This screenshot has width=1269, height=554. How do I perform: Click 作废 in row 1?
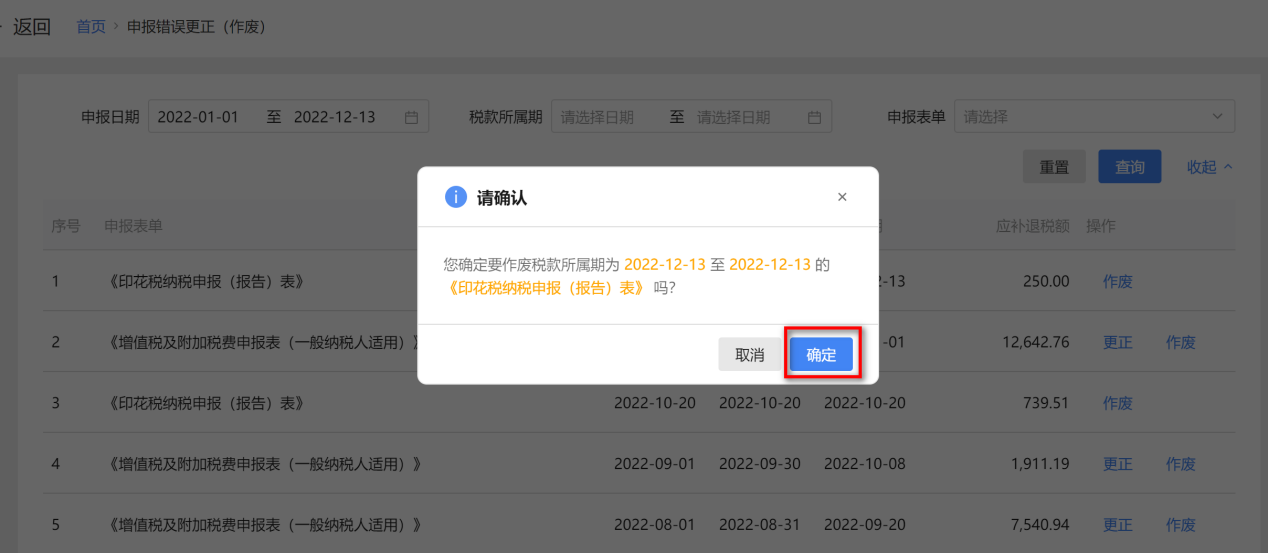point(1117,282)
